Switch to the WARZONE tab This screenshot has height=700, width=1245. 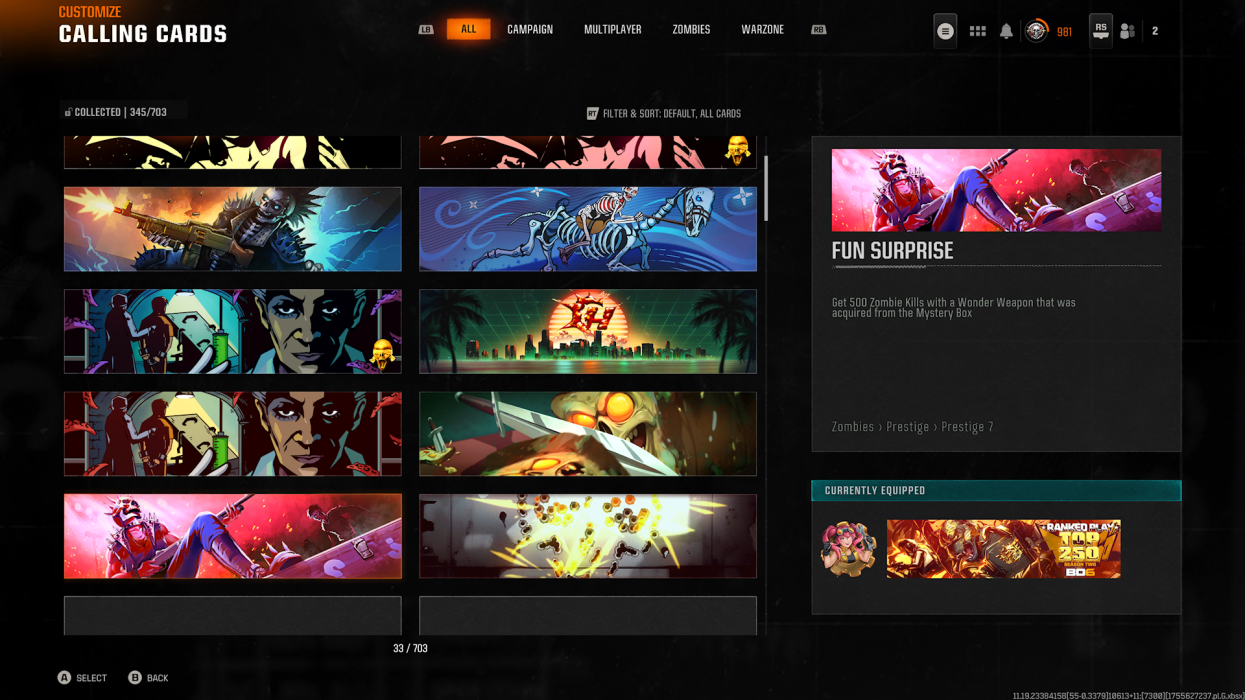point(762,30)
